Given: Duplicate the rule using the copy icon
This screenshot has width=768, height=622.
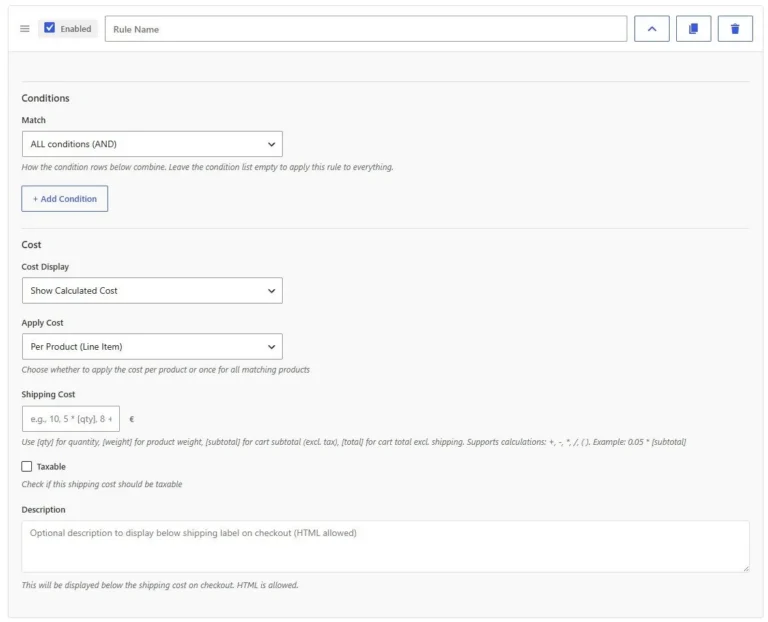Looking at the screenshot, I should pos(693,29).
